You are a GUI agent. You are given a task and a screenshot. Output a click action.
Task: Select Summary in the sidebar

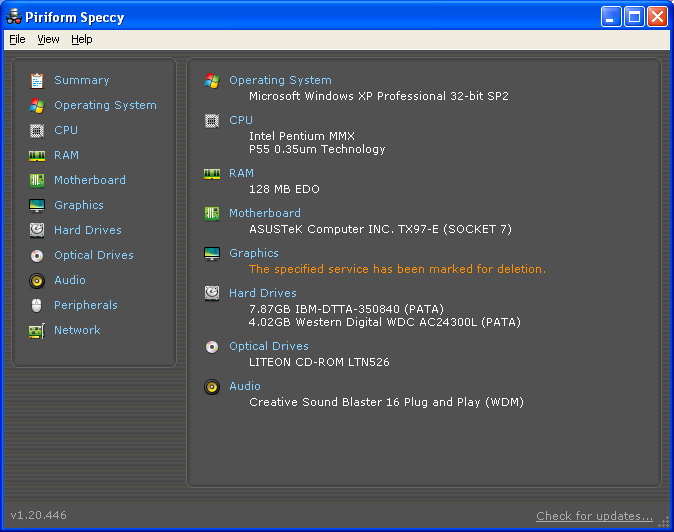[x=82, y=80]
